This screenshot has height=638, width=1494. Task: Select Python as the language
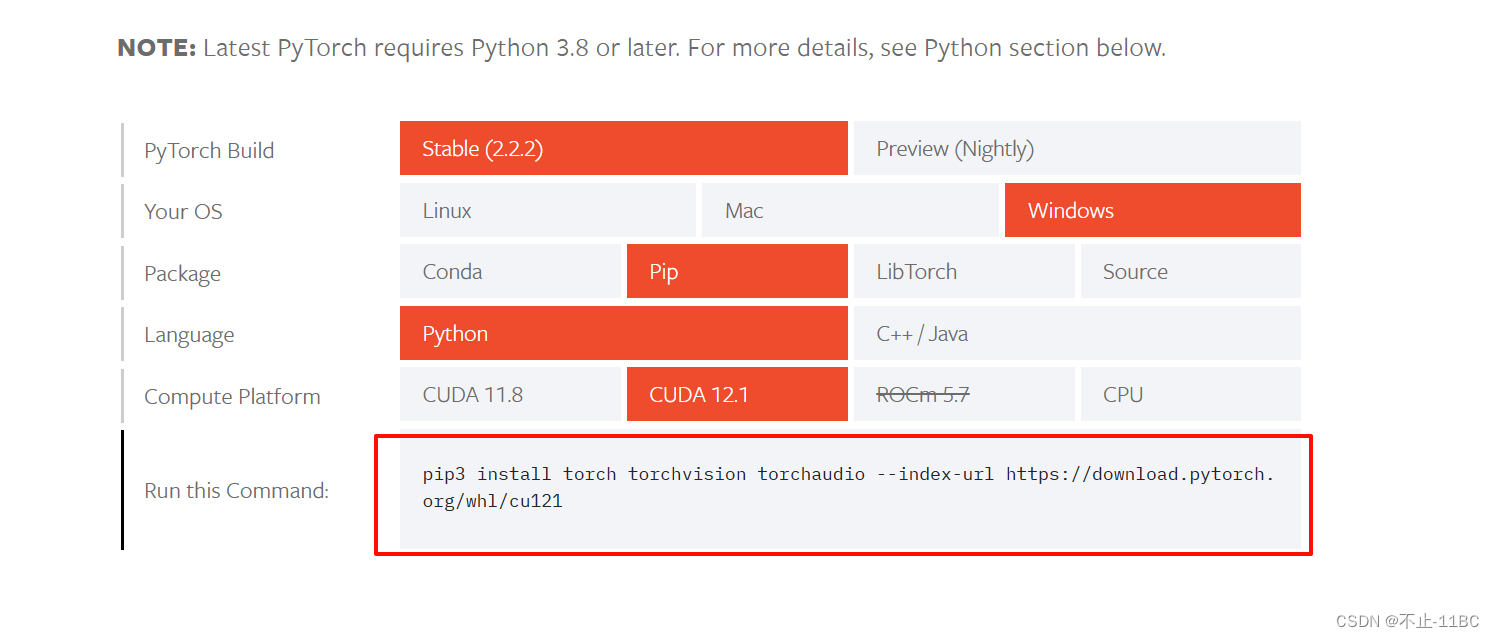tap(623, 332)
